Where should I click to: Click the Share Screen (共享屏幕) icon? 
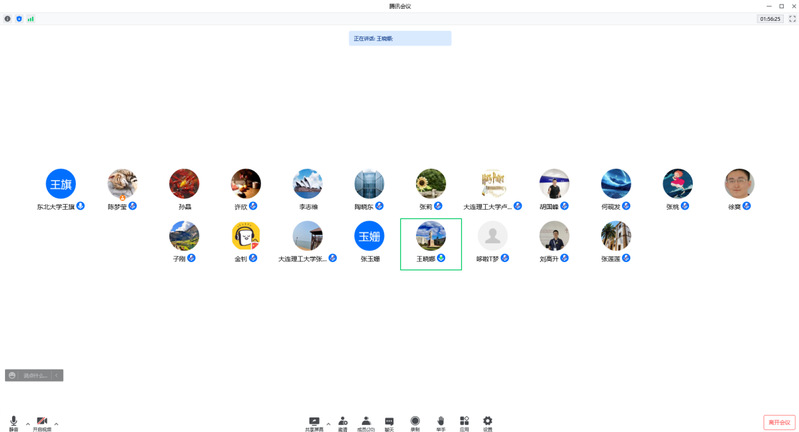click(314, 423)
